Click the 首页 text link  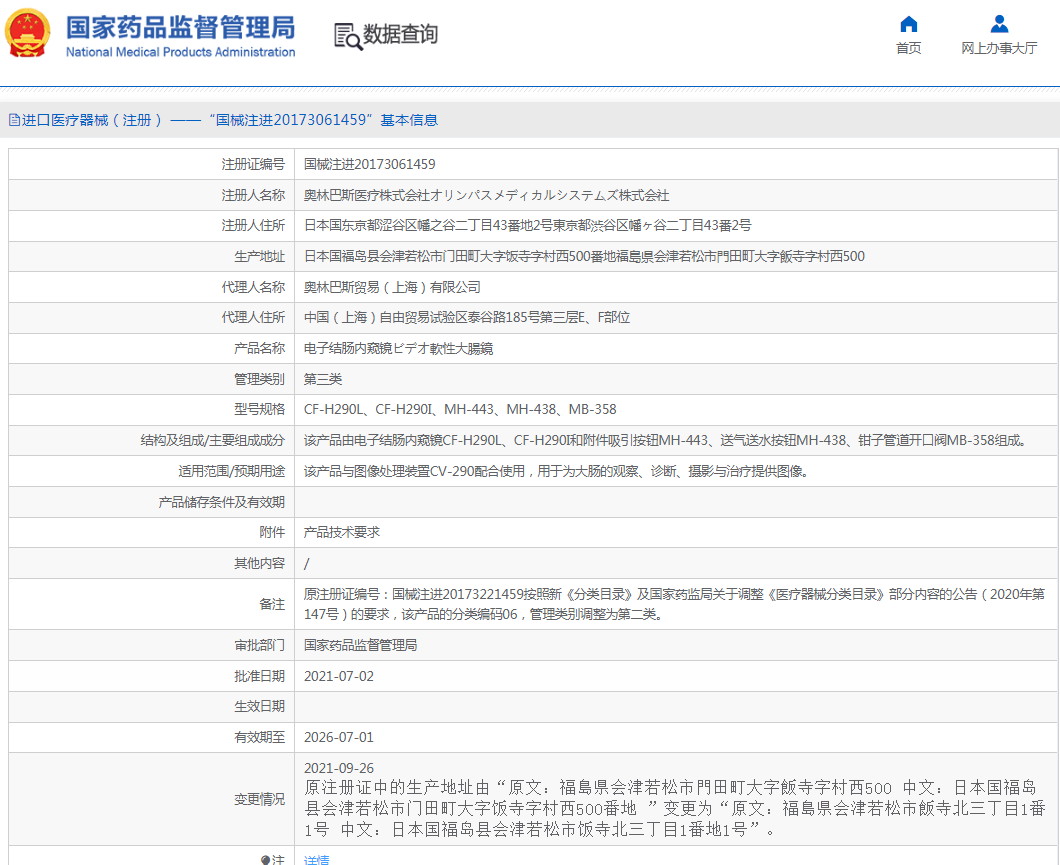pyautogui.click(x=909, y=48)
